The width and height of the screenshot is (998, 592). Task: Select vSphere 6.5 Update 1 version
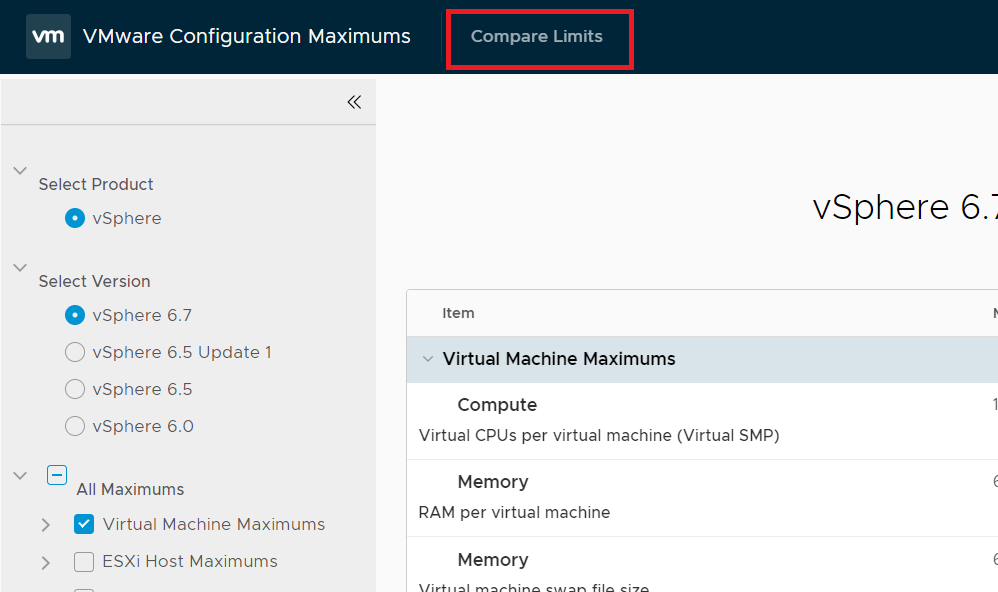pyautogui.click(x=75, y=352)
